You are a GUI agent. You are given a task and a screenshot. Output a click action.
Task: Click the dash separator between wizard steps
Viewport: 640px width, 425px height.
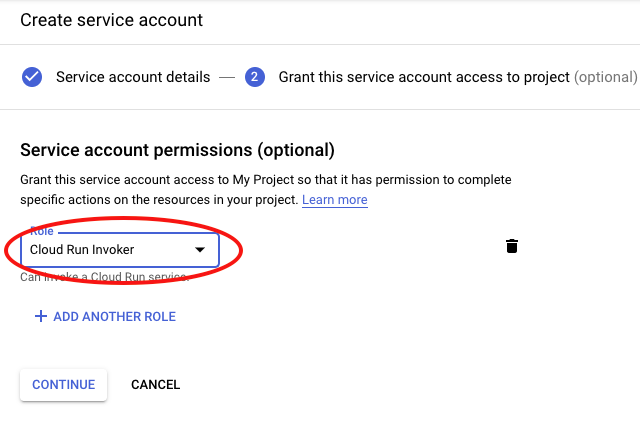(228, 77)
